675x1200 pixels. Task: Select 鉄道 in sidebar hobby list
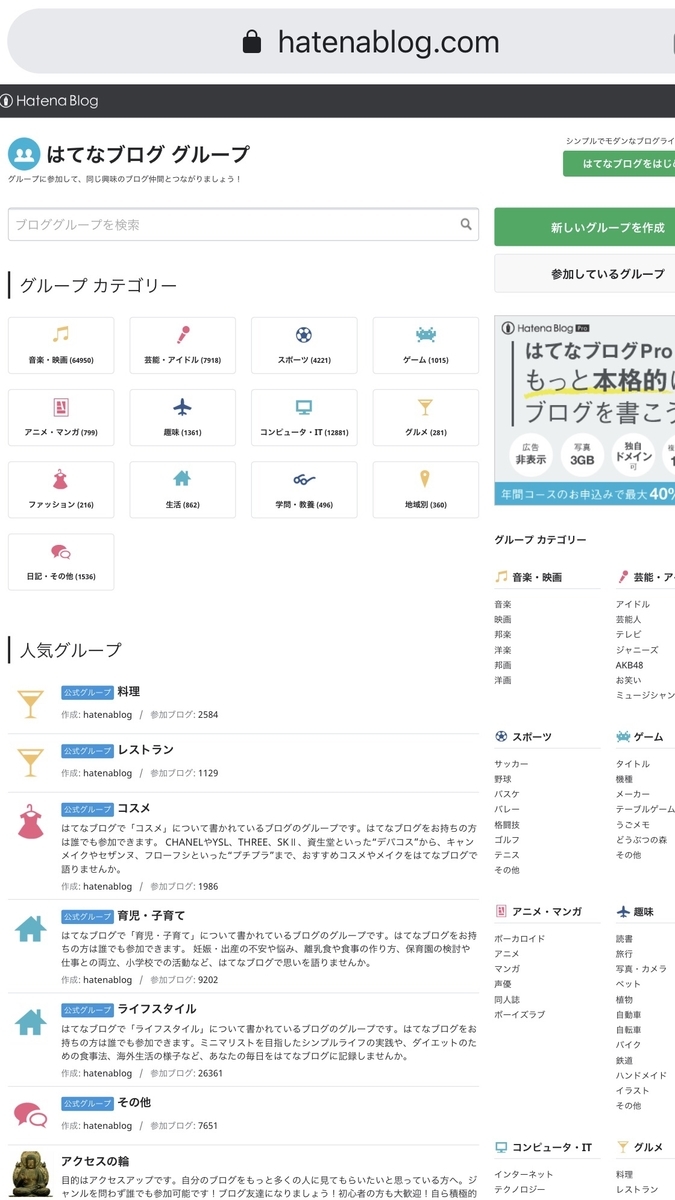(624, 1060)
